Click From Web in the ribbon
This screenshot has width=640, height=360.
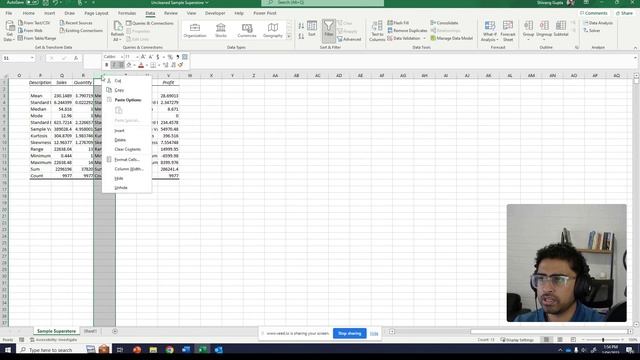click(30, 31)
